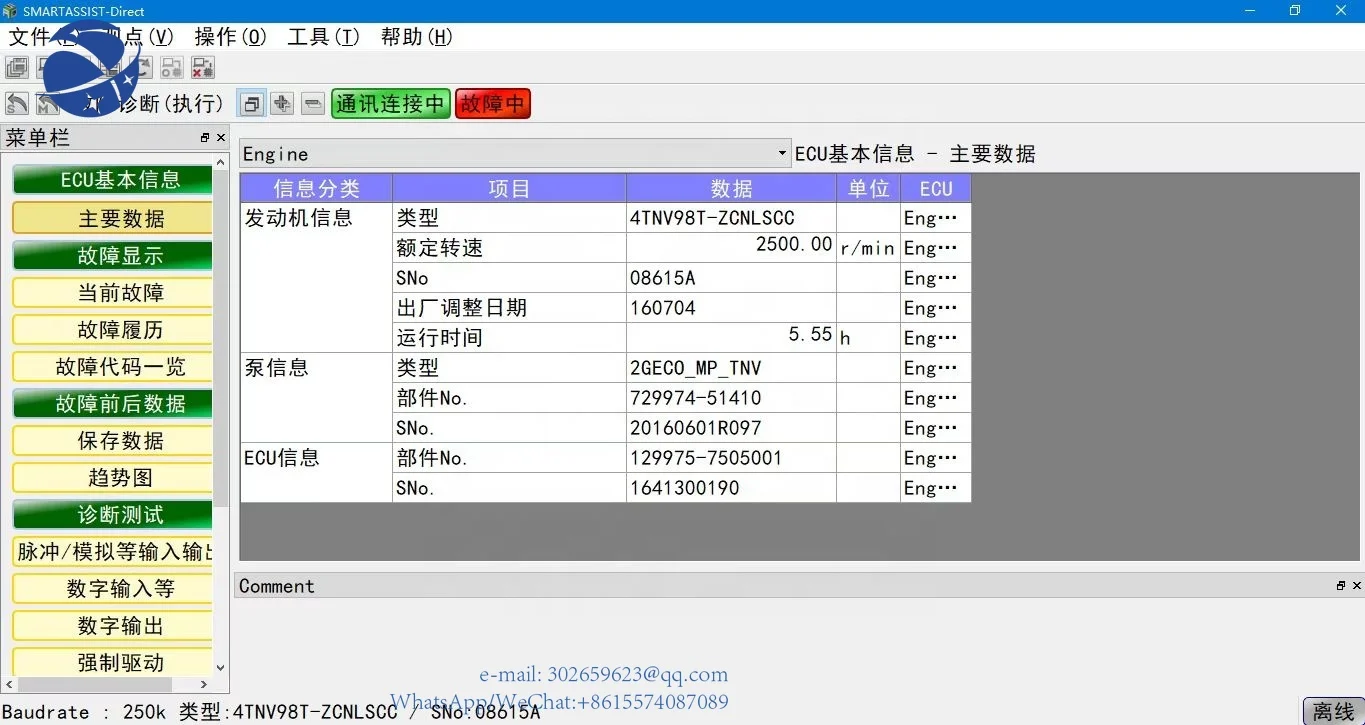
Task: Open the 工具(T) menu
Action: 324,37
